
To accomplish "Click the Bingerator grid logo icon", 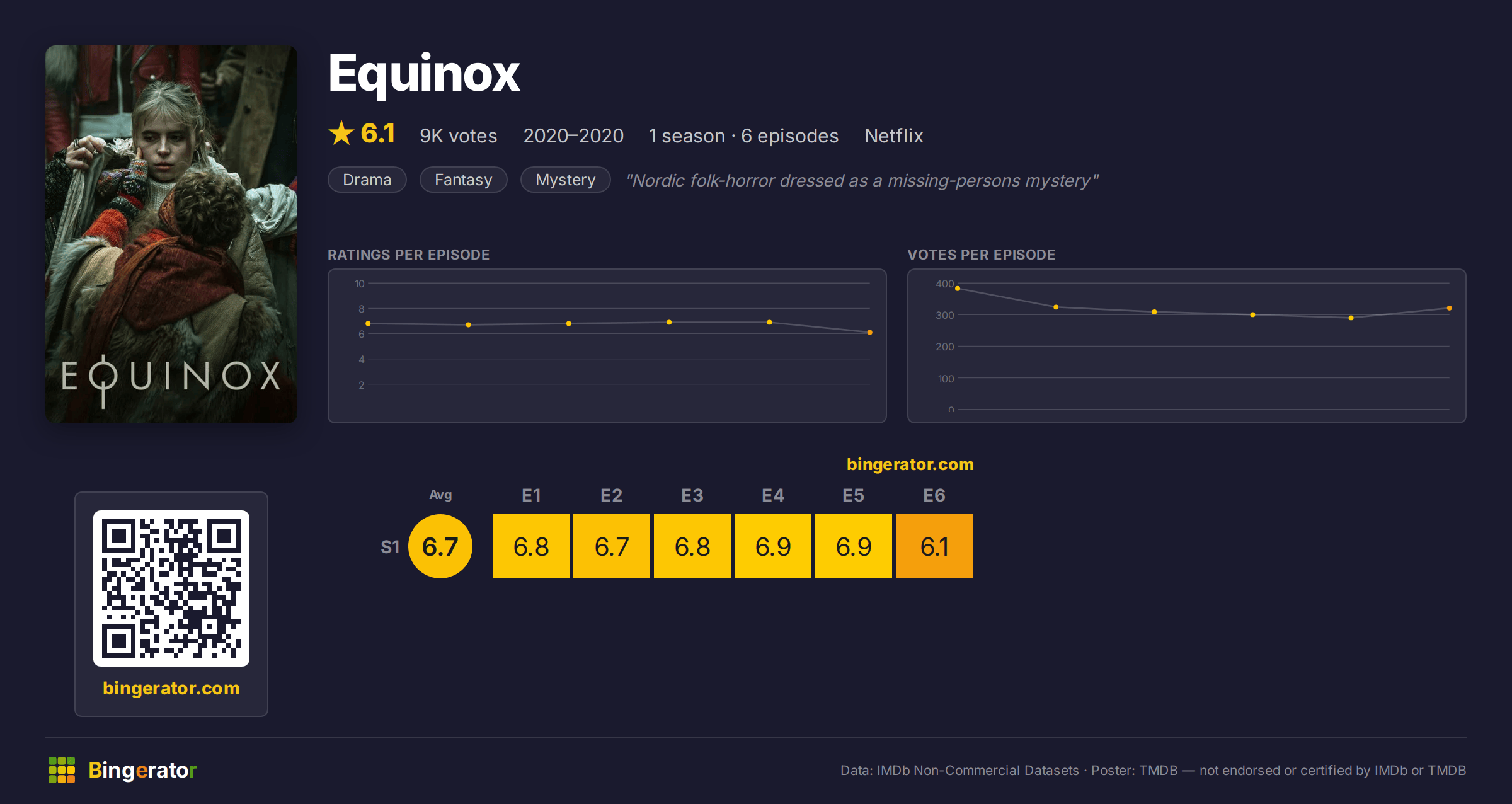I will 62,770.
